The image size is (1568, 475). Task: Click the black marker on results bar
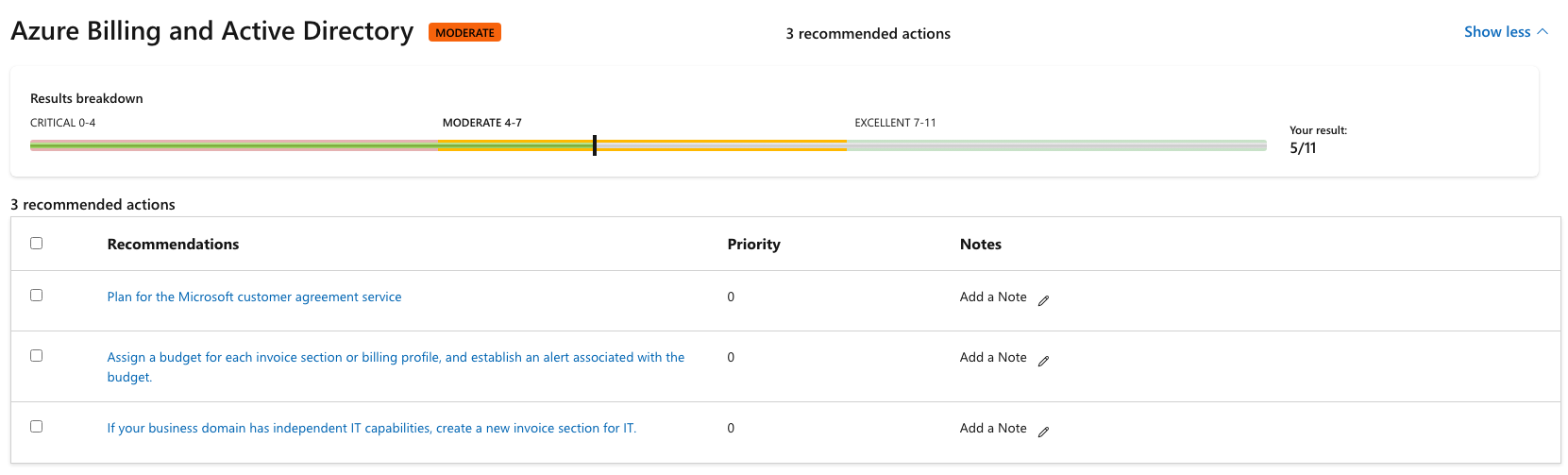click(595, 145)
